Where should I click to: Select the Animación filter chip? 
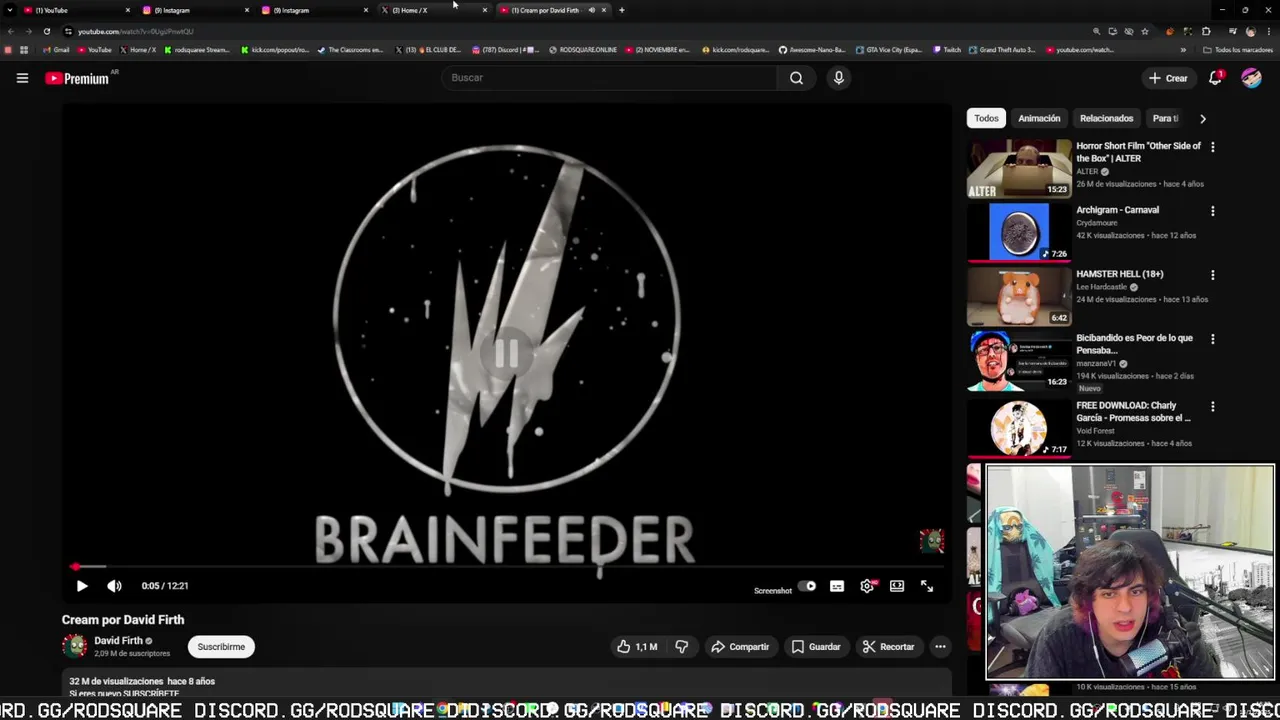point(1039,118)
